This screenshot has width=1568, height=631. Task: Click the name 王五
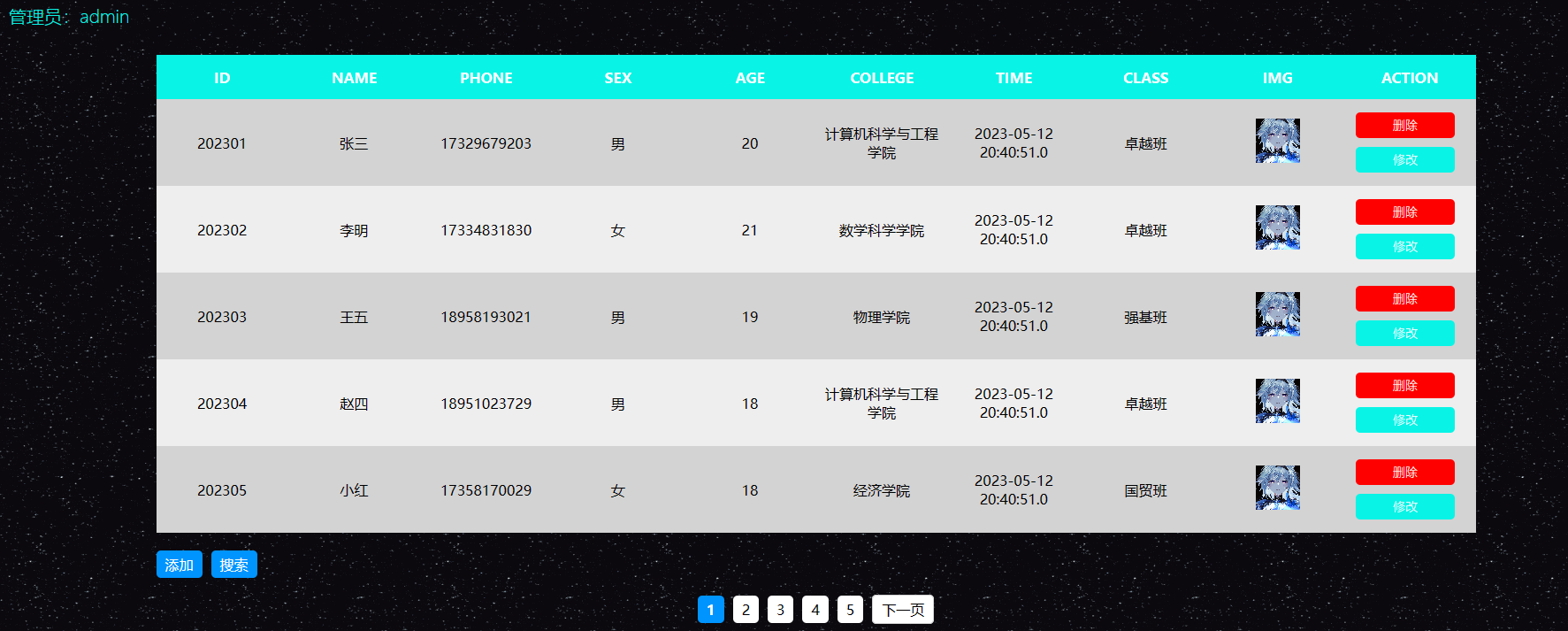pyautogui.click(x=354, y=317)
